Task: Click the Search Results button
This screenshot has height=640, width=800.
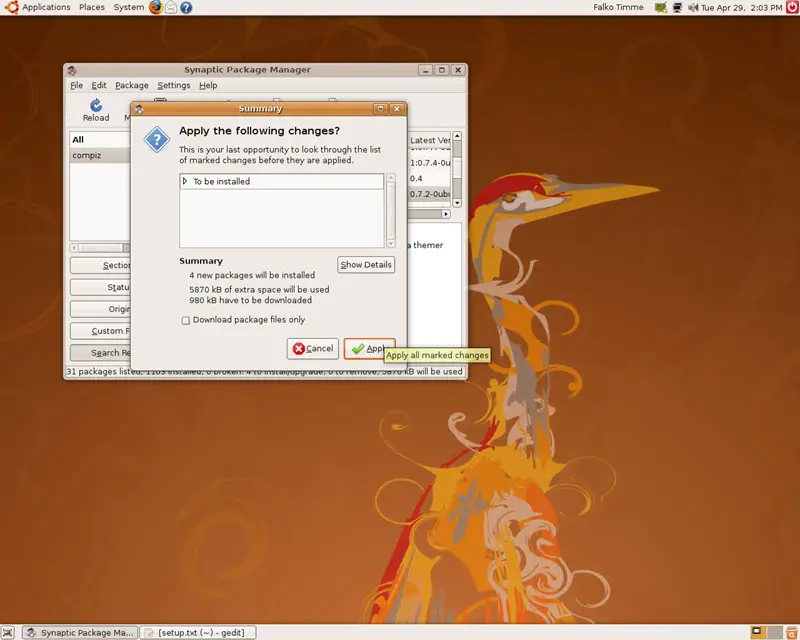Action: 101,353
